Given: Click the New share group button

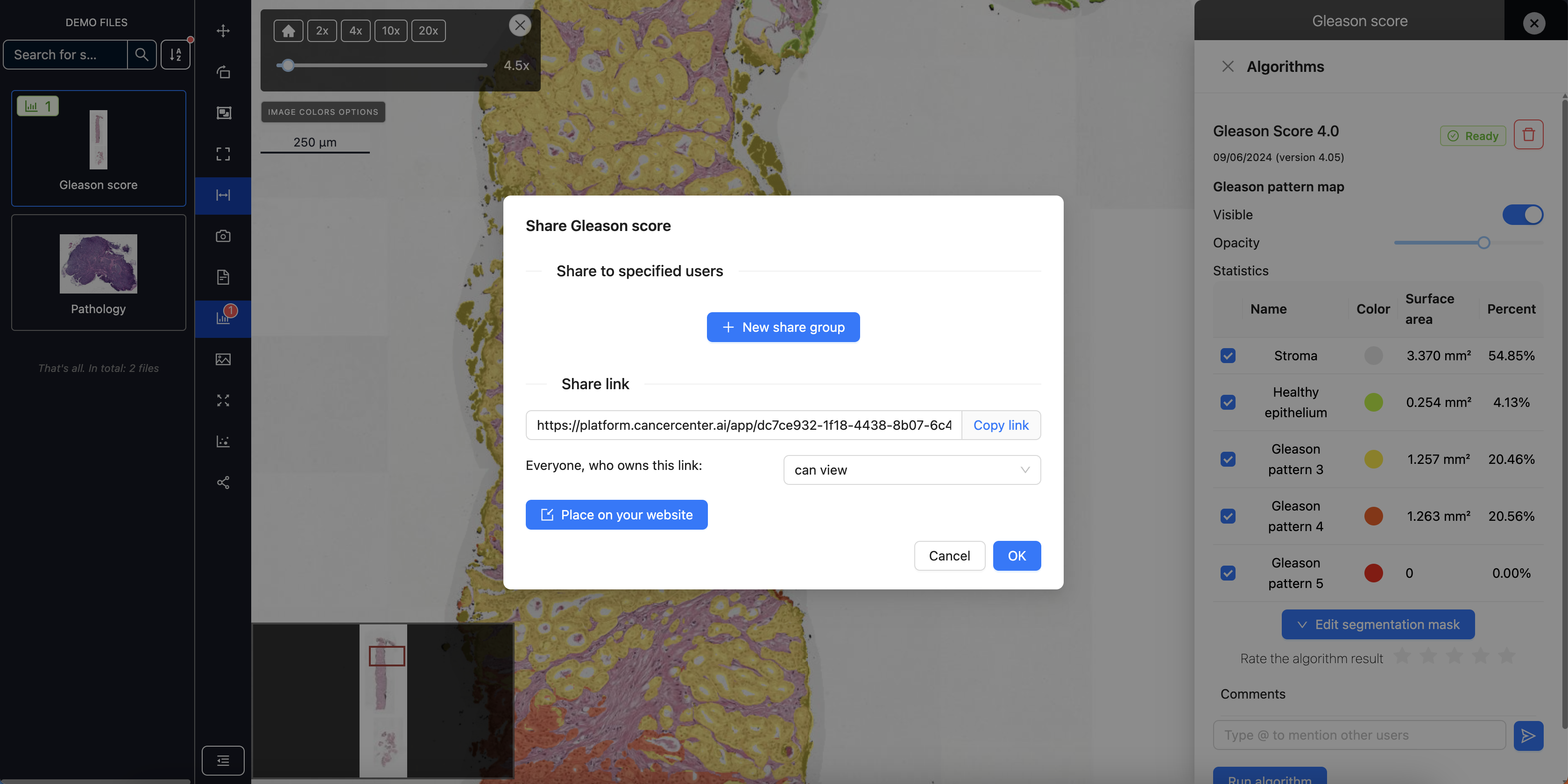Looking at the screenshot, I should pyautogui.click(x=783, y=327).
